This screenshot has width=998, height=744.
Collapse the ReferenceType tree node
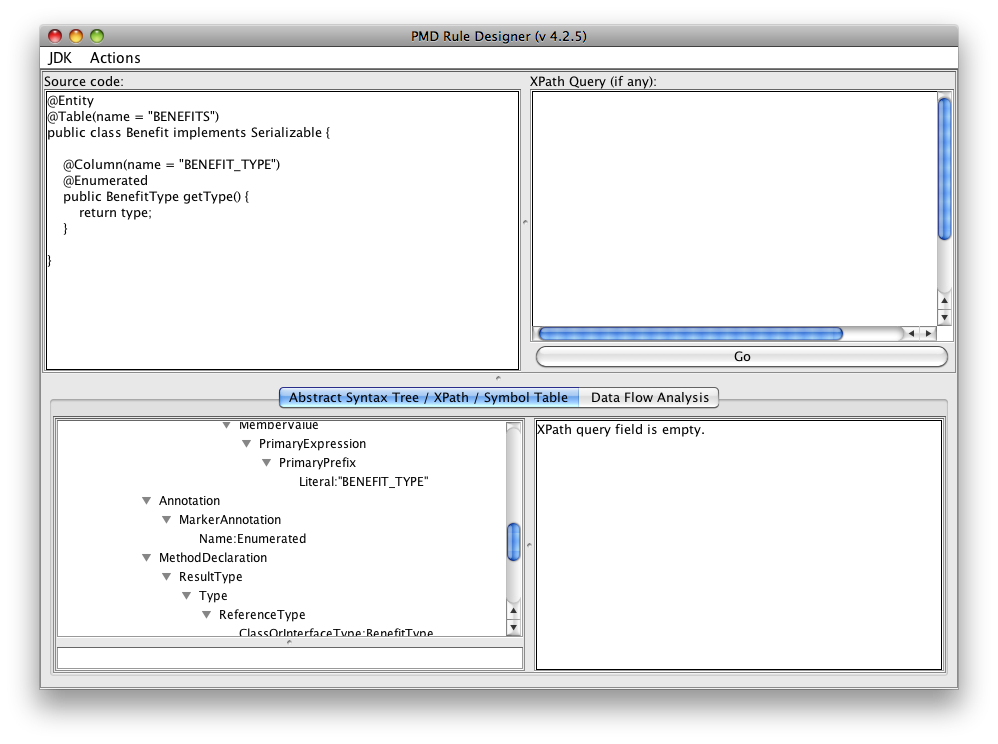tap(207, 615)
